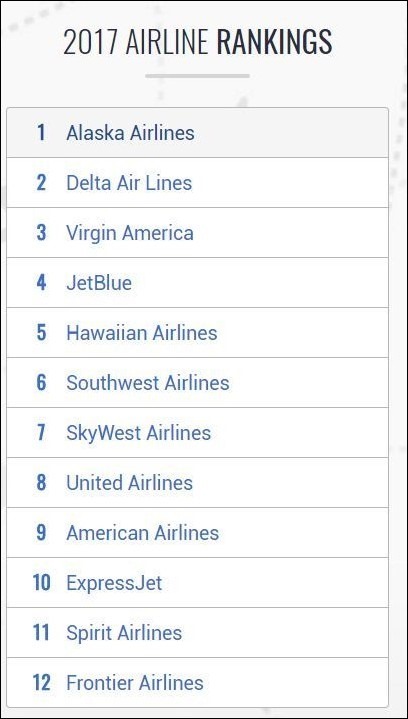Viewport: 408px width, 719px height.
Task: Select rank number 10 beside ExpressJet
Action: click(41, 583)
